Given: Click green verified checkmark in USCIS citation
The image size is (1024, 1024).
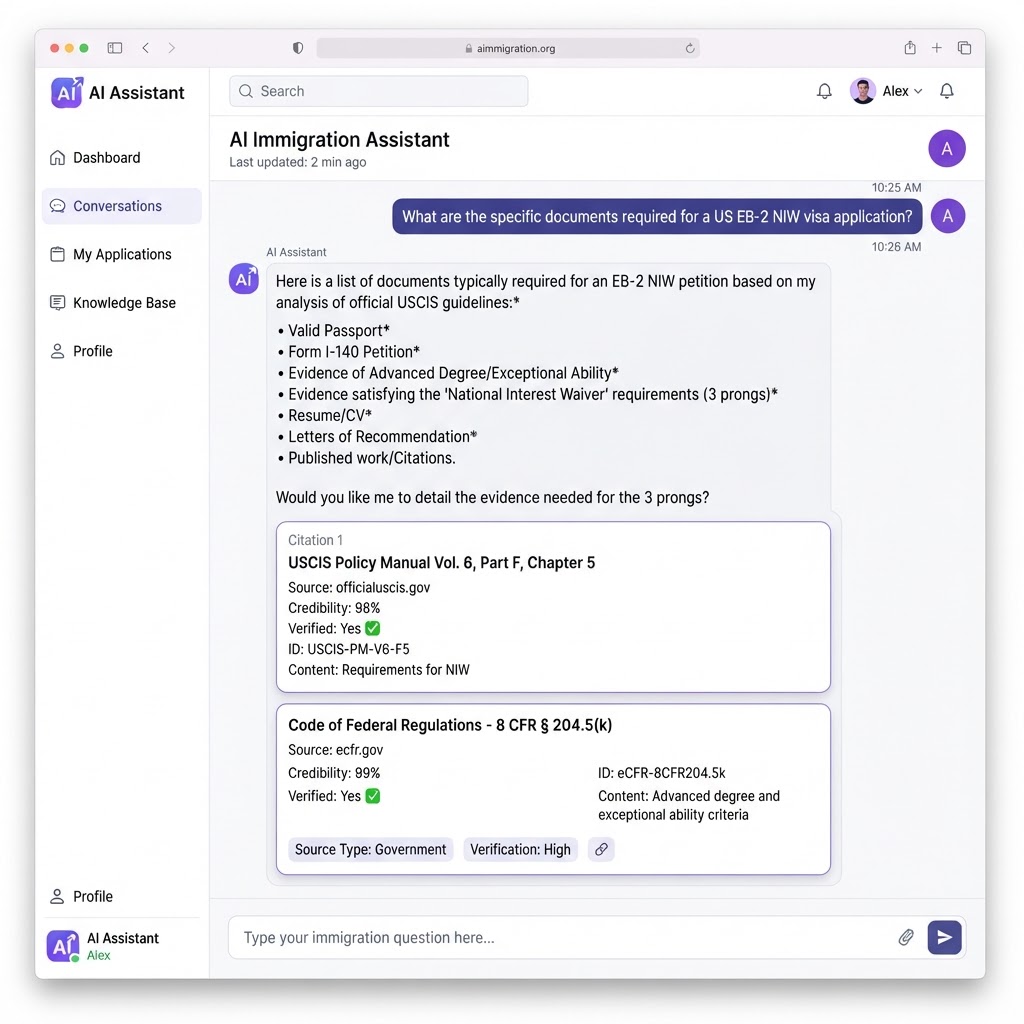Looking at the screenshot, I should click(x=372, y=628).
